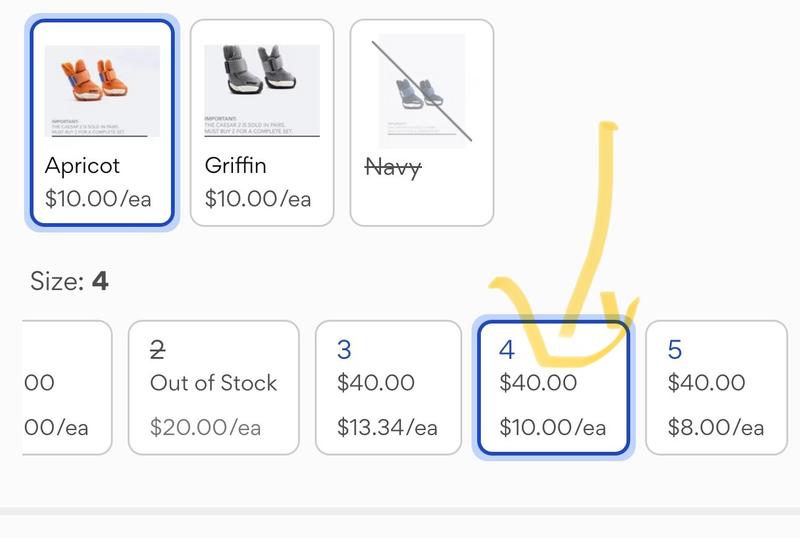
Task: Select the Apricot color option
Action: 102,124
